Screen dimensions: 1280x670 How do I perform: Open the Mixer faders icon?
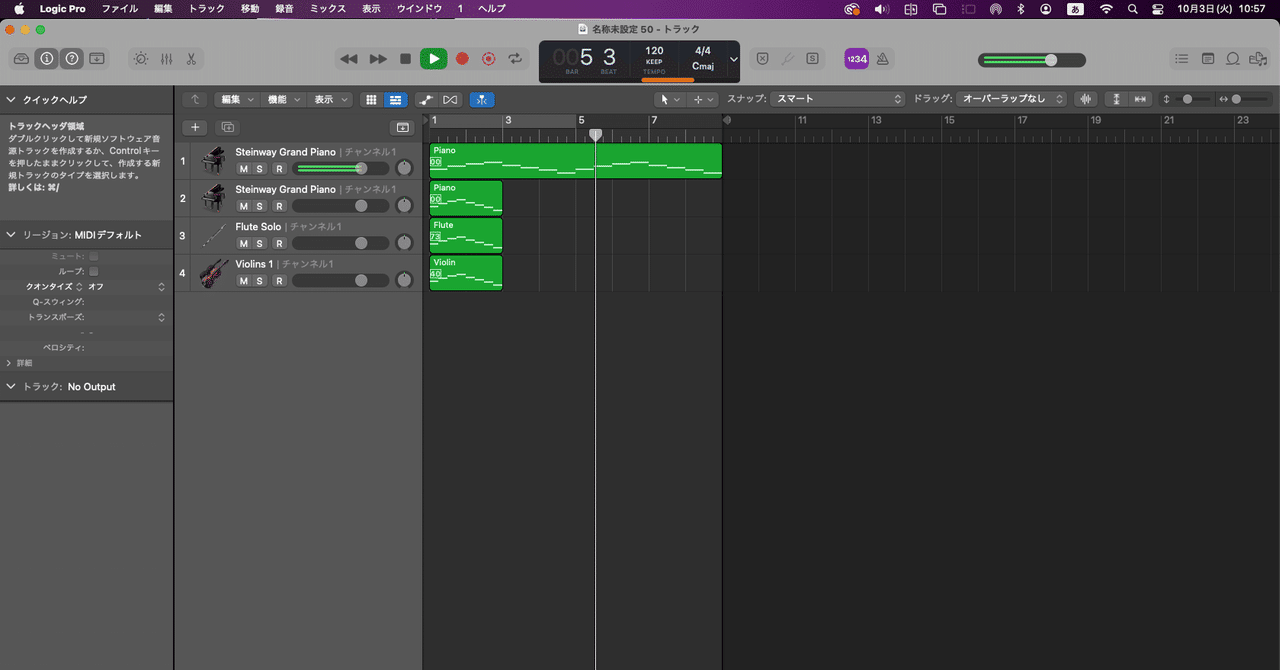coord(166,59)
